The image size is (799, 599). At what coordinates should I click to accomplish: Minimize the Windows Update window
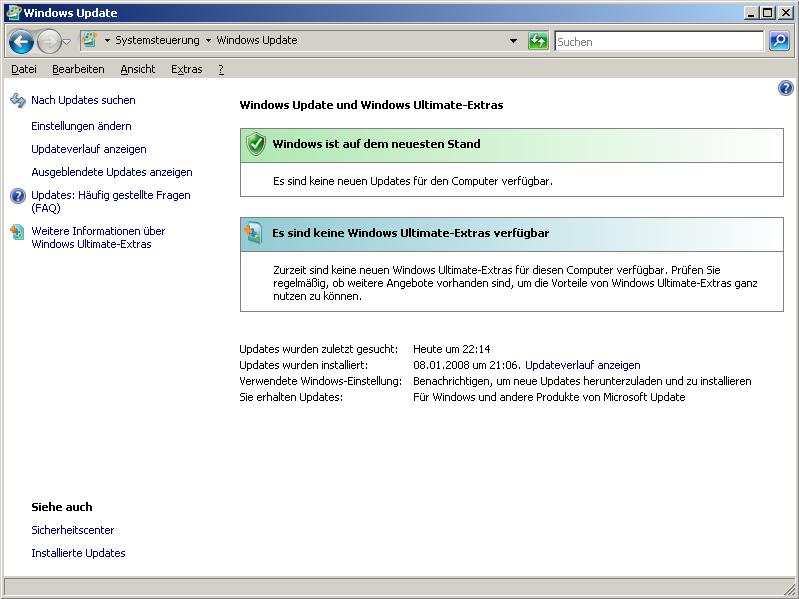pos(750,13)
